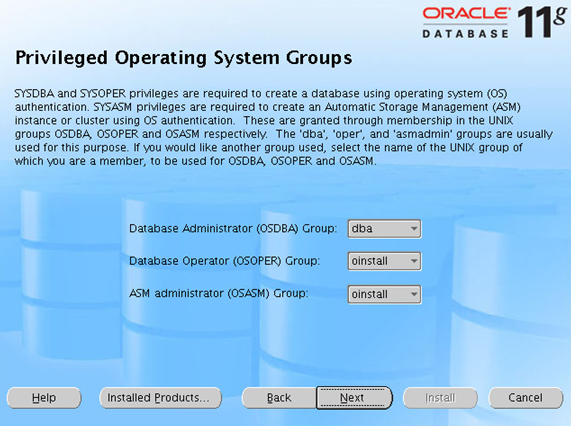Open the OSDBA group dropdown arrow
Viewport: 571px width, 426px height.
pyautogui.click(x=414, y=229)
